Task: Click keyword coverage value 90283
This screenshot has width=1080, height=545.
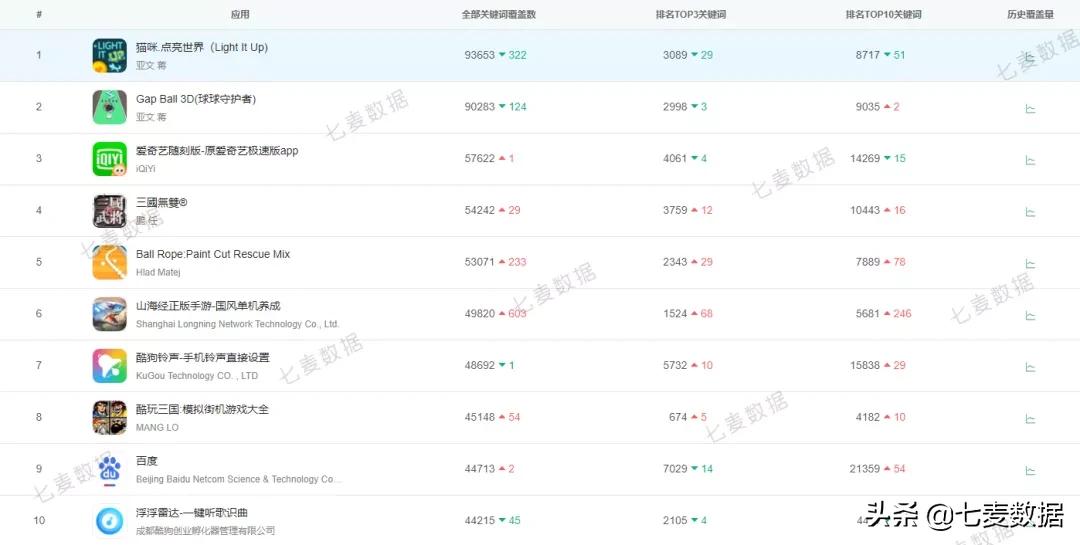Action: click(x=479, y=107)
